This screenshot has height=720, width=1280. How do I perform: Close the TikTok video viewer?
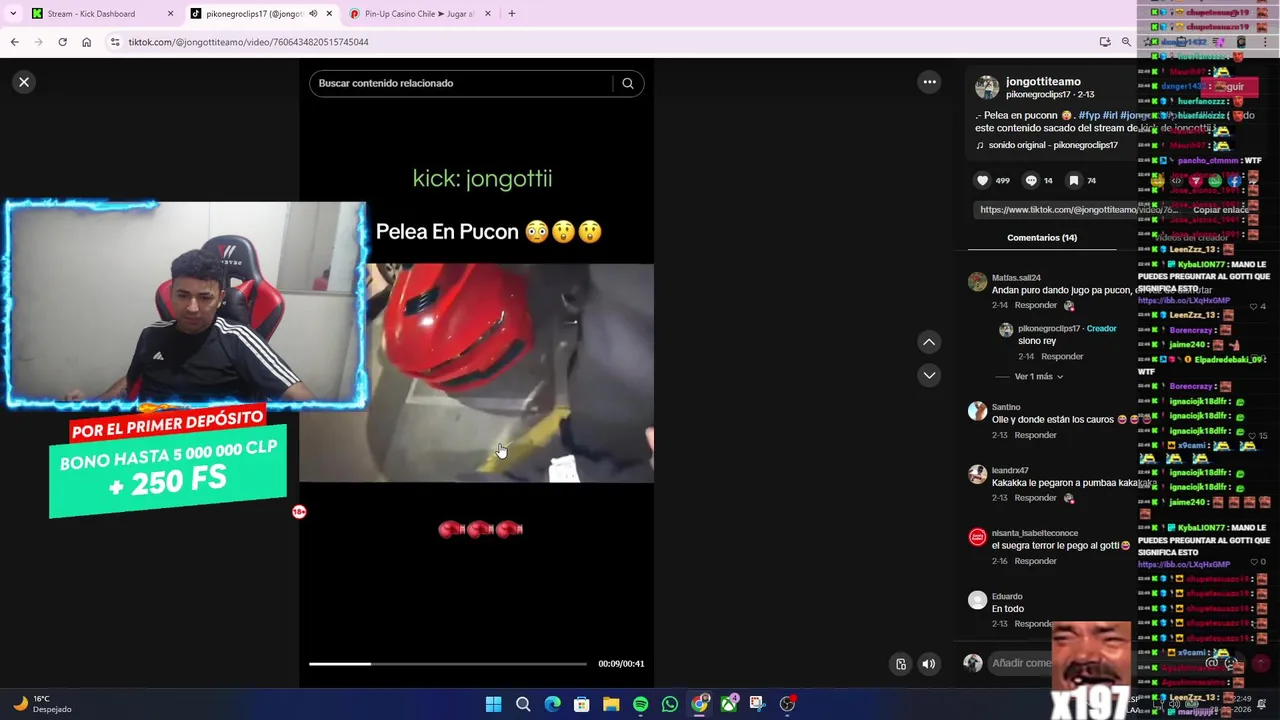pos(24,83)
